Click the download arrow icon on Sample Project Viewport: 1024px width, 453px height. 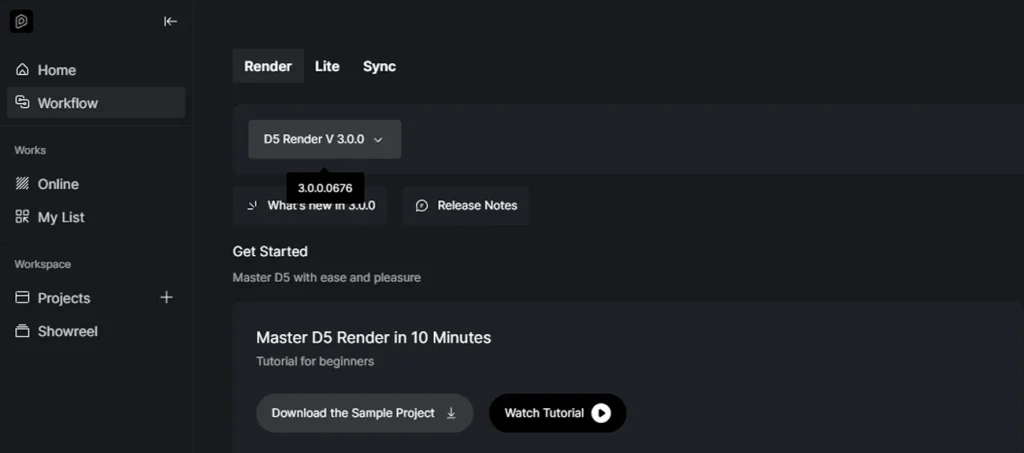[451, 413]
